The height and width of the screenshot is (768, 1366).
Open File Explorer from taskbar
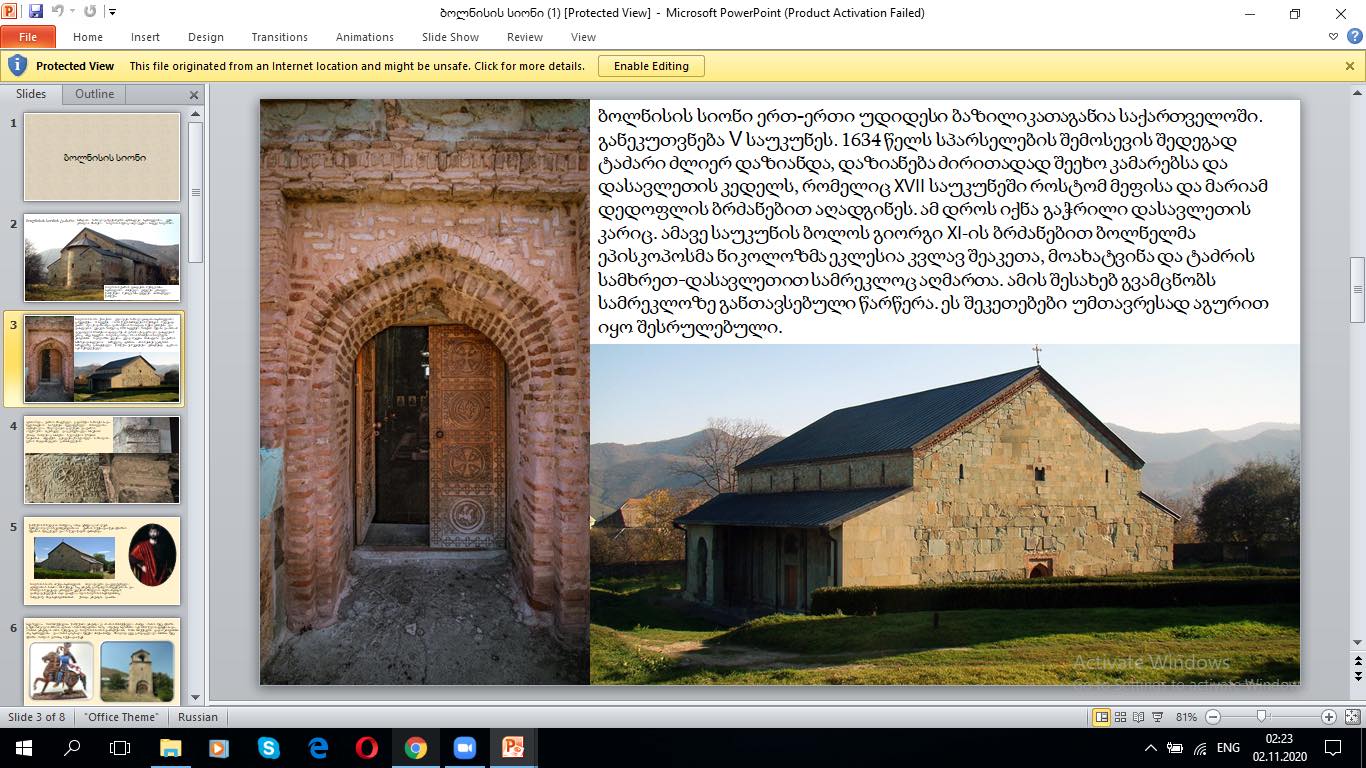[170, 748]
